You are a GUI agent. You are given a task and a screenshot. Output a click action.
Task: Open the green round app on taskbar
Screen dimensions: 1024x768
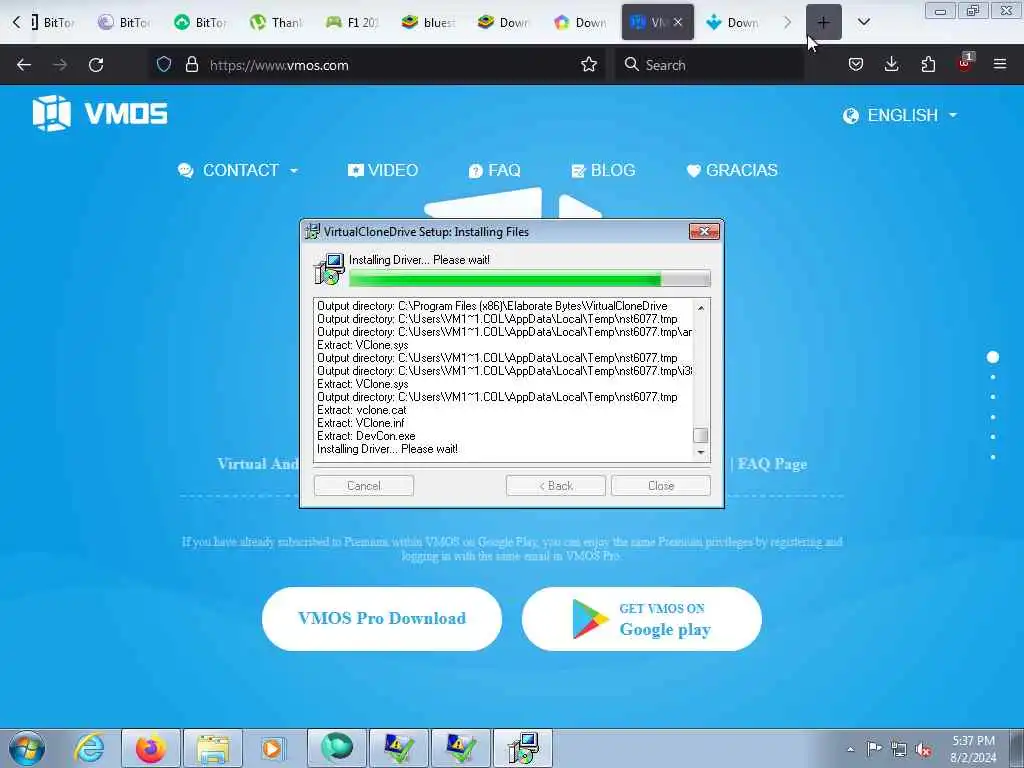tap(337, 748)
